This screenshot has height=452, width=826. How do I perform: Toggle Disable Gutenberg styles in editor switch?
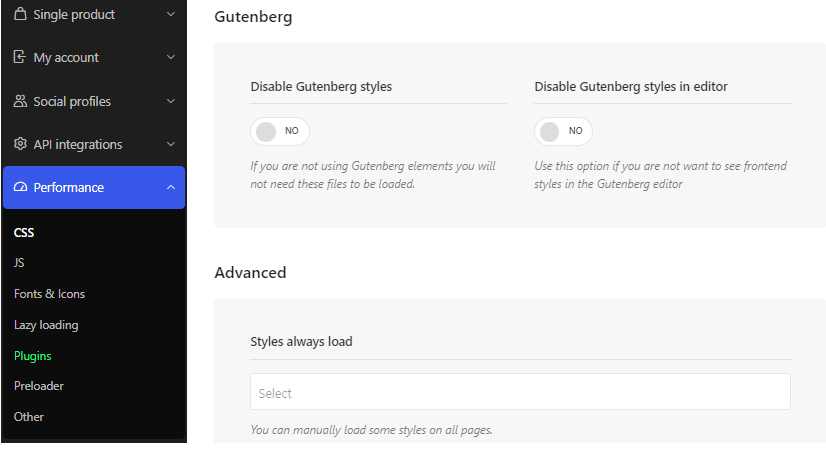click(x=563, y=131)
